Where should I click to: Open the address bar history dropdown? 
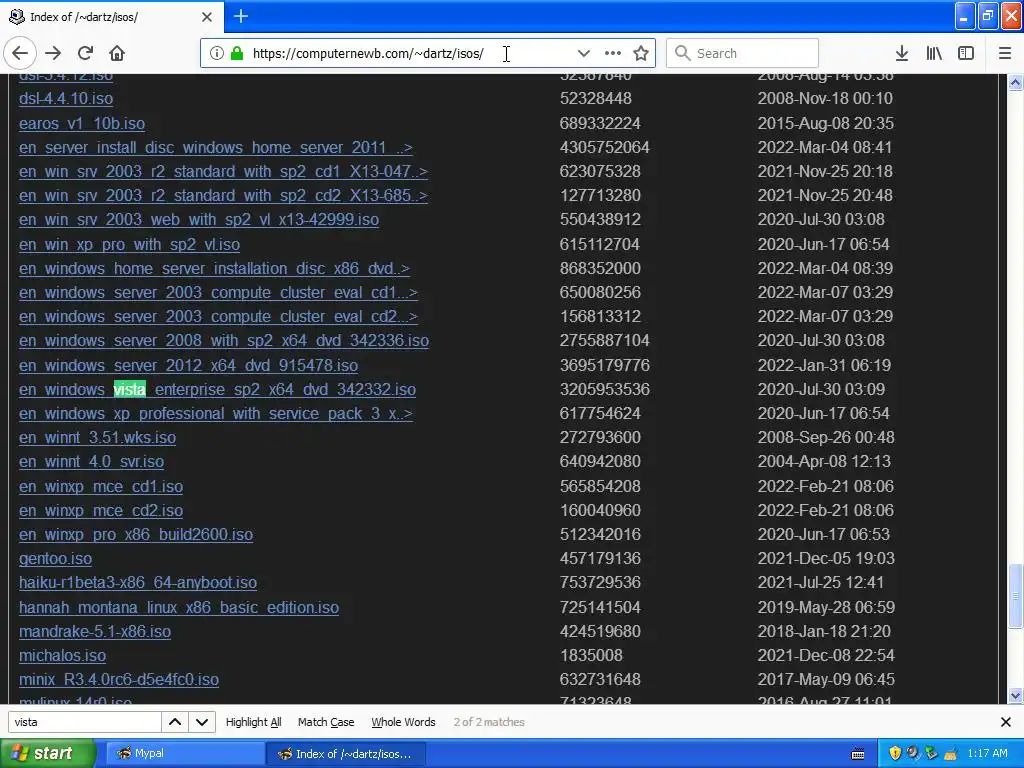pos(583,53)
